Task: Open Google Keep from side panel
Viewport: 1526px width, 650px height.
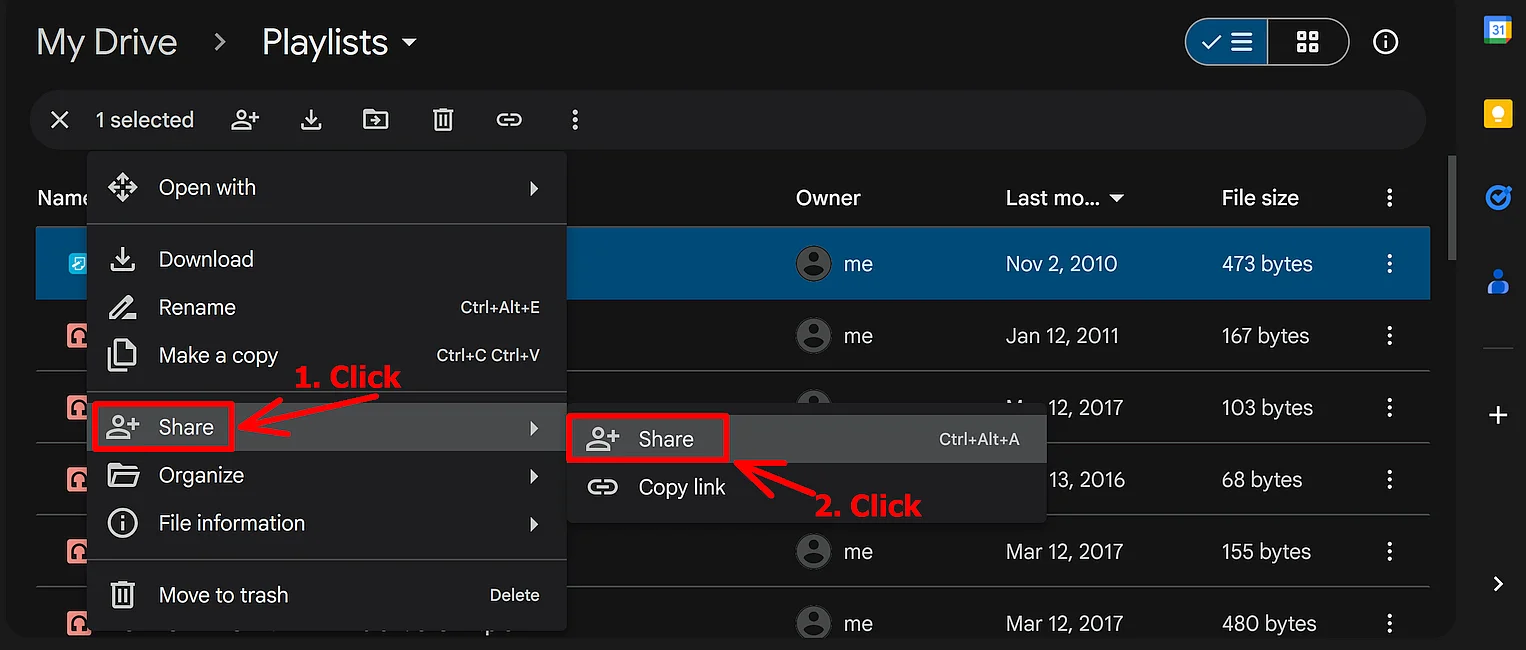Action: [1497, 114]
